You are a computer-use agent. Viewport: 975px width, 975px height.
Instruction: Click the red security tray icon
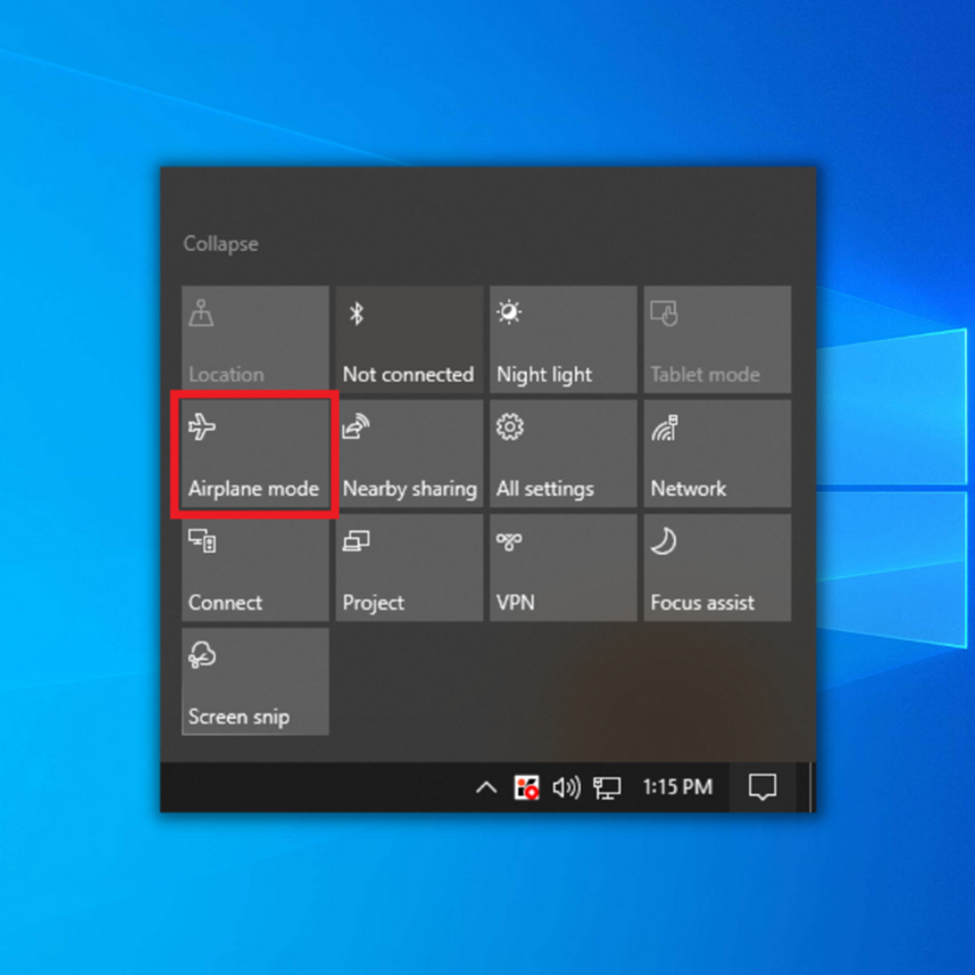tap(526, 787)
